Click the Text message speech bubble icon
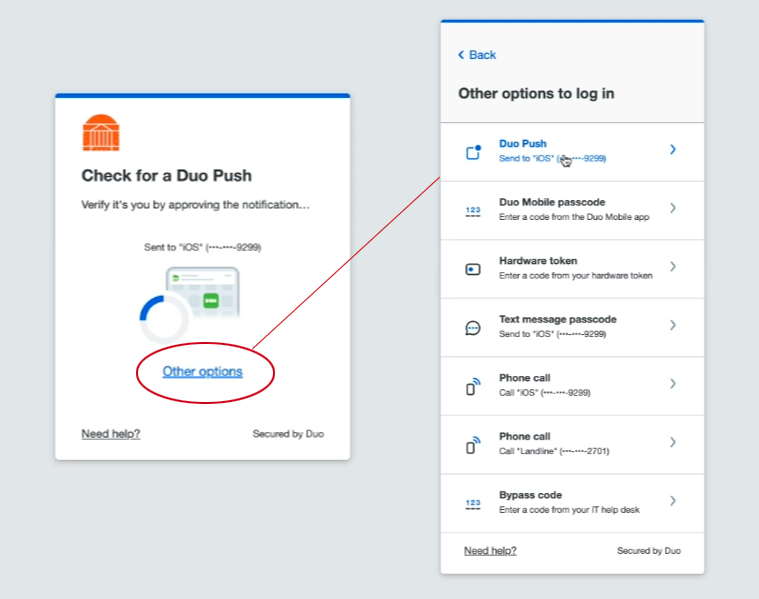Viewport: 759px width, 599px height. 474,327
